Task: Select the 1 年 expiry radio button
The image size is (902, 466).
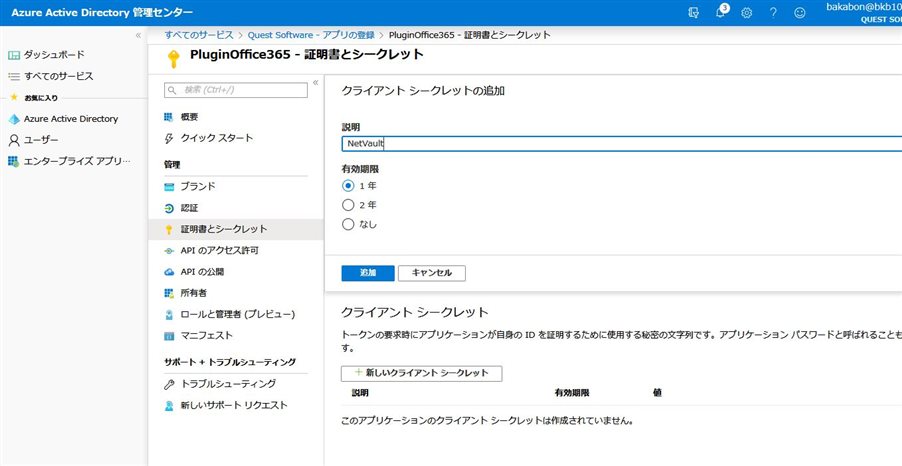Action: 347,186
